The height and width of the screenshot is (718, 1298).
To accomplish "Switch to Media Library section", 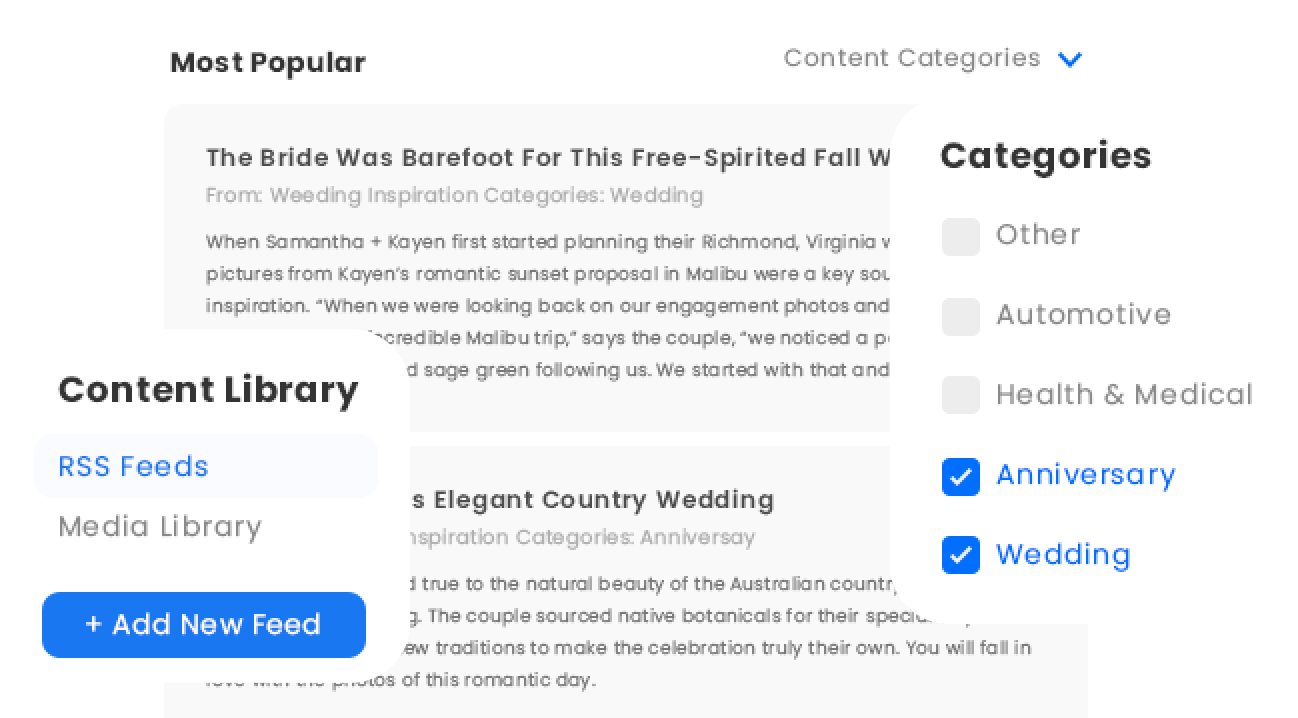I will tap(160, 526).
